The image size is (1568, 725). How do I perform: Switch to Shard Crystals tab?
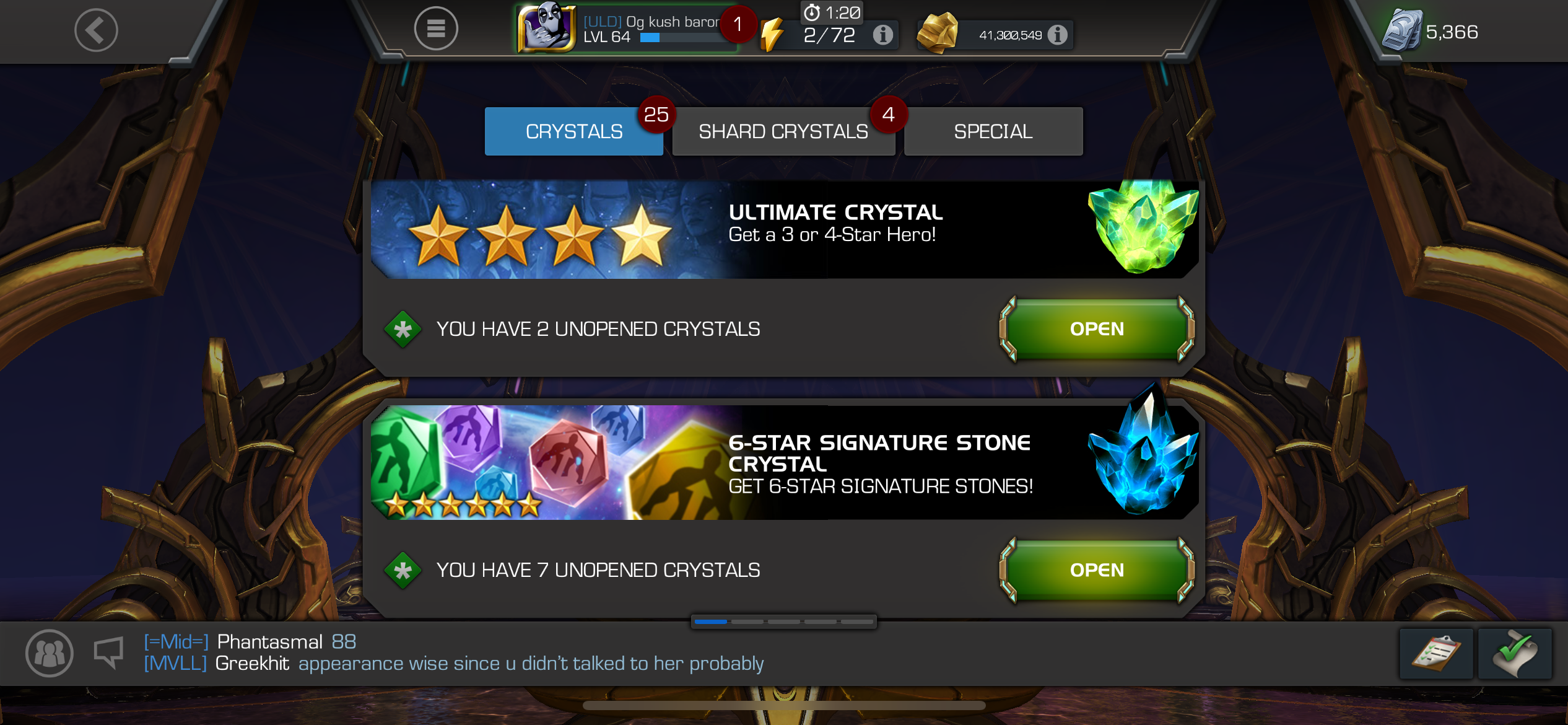[783, 131]
